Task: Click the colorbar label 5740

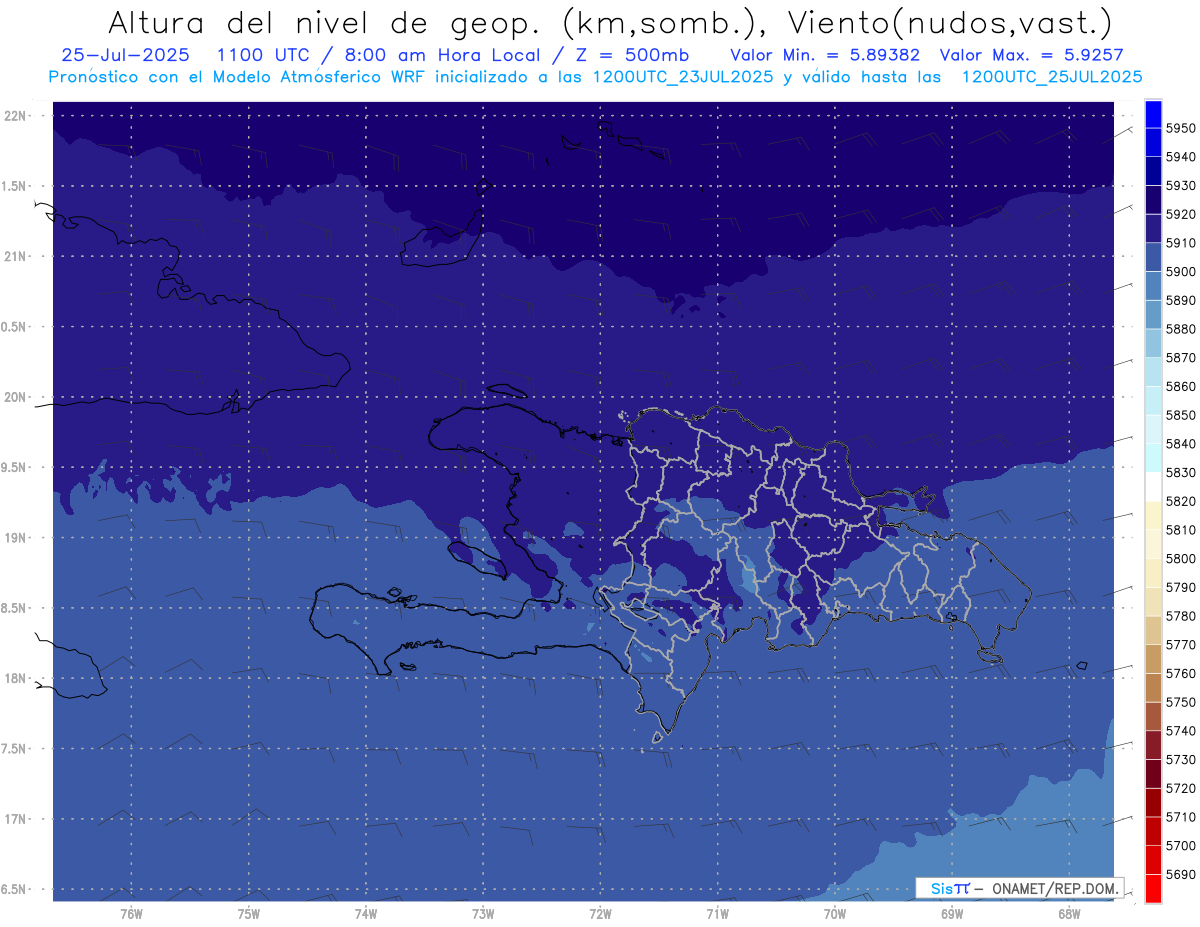Action: pos(1180,731)
